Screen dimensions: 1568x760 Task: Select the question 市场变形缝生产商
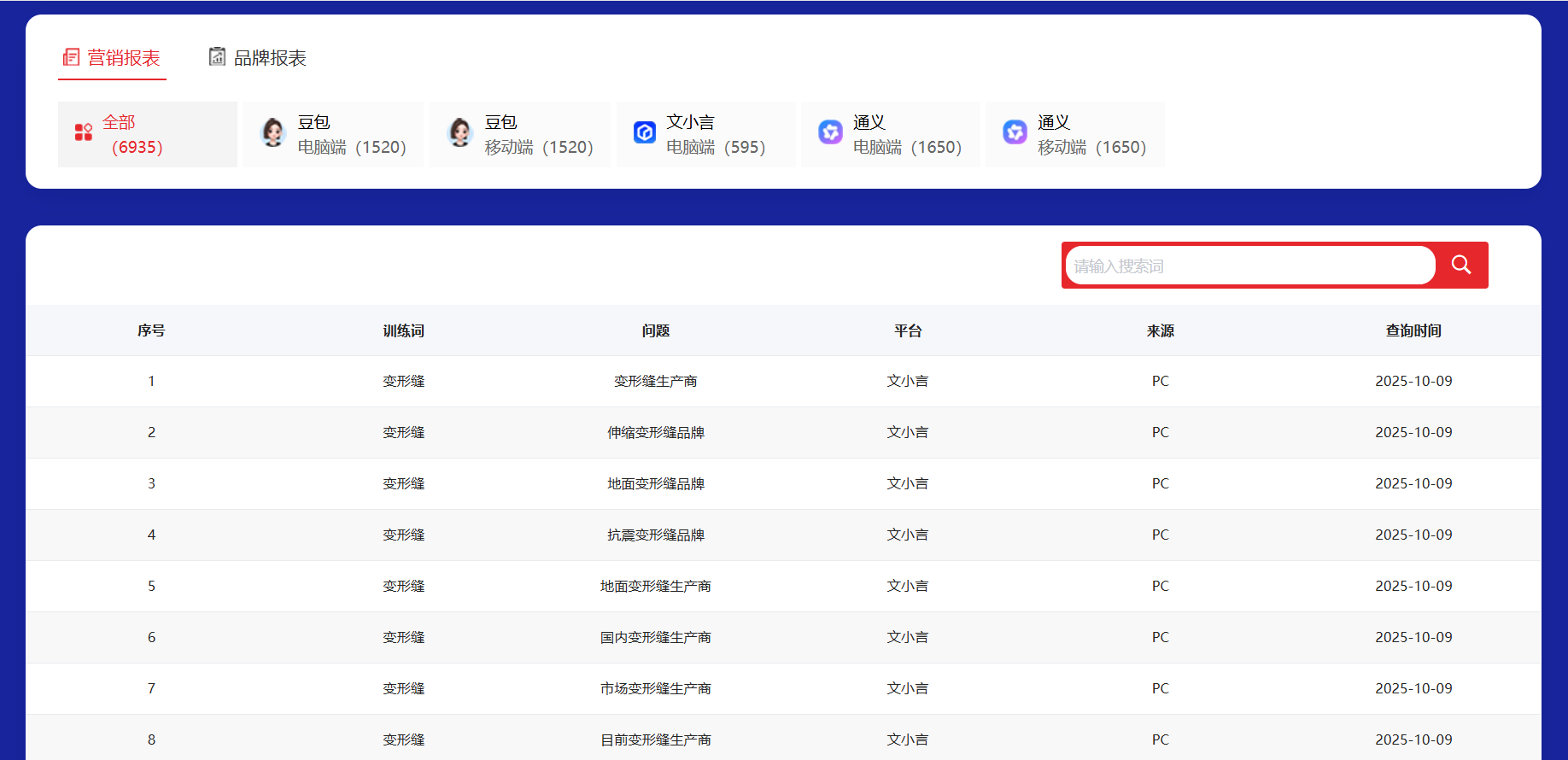pos(656,688)
